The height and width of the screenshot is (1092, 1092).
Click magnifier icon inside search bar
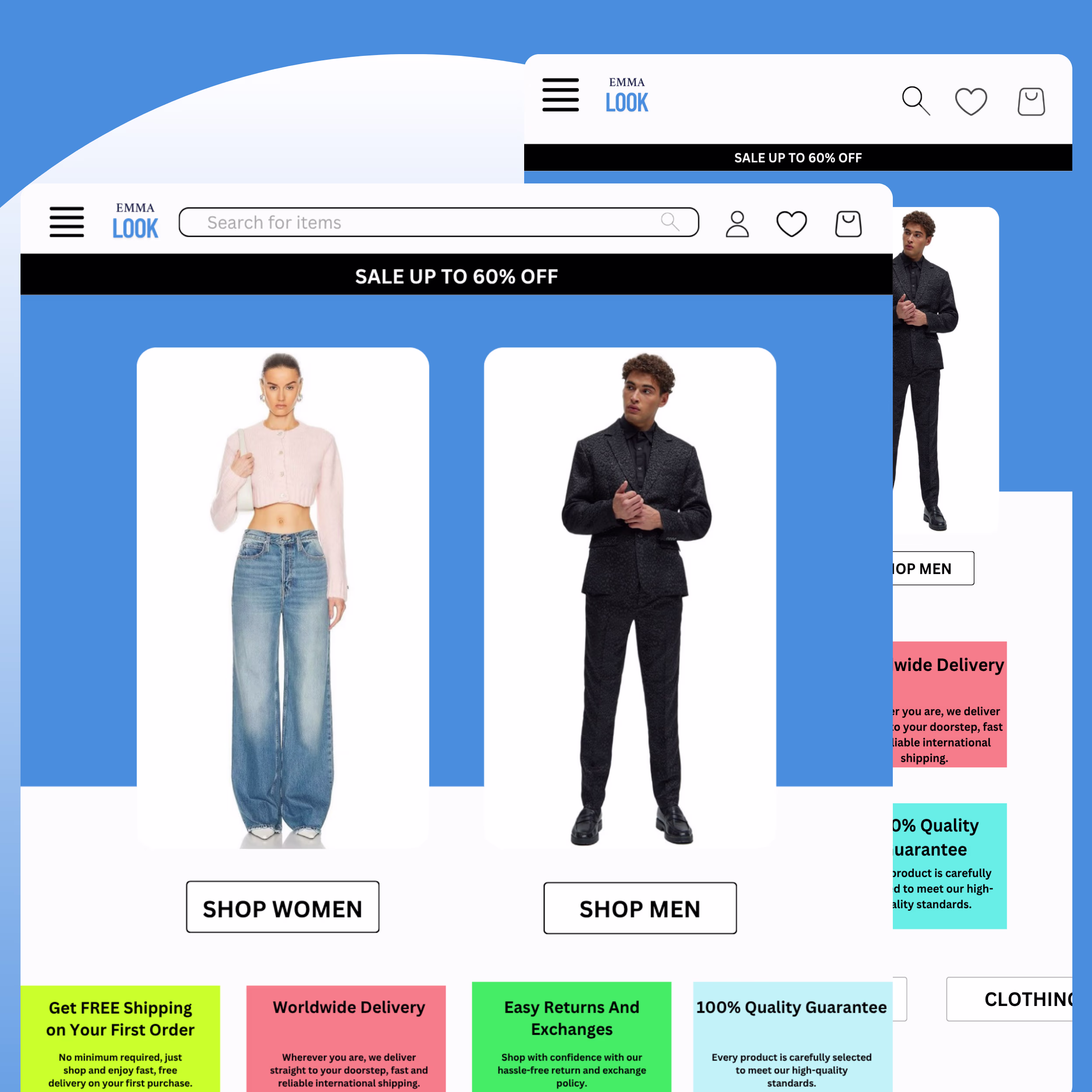(670, 221)
